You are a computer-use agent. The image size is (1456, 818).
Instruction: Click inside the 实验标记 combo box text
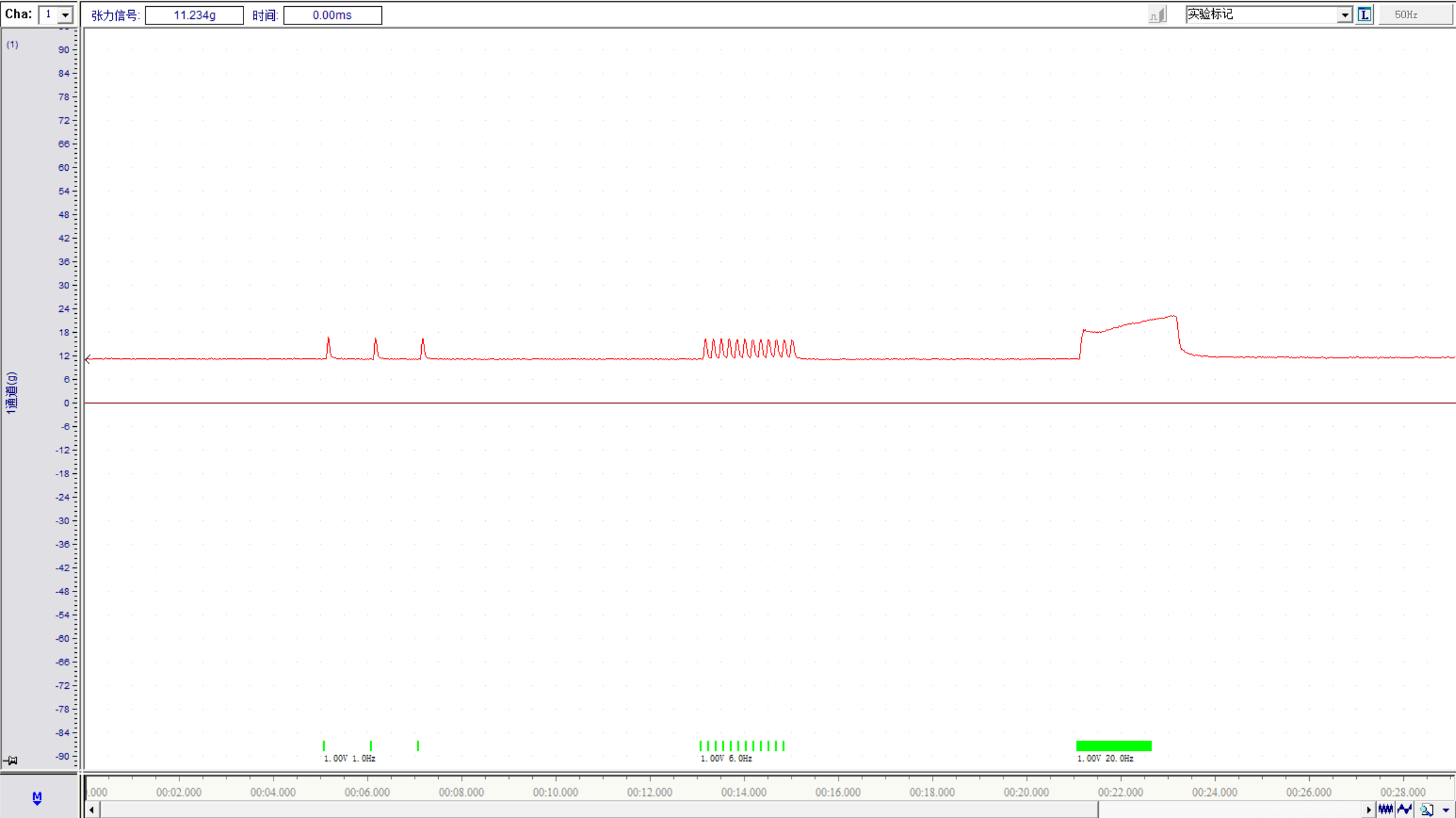click(x=1261, y=15)
